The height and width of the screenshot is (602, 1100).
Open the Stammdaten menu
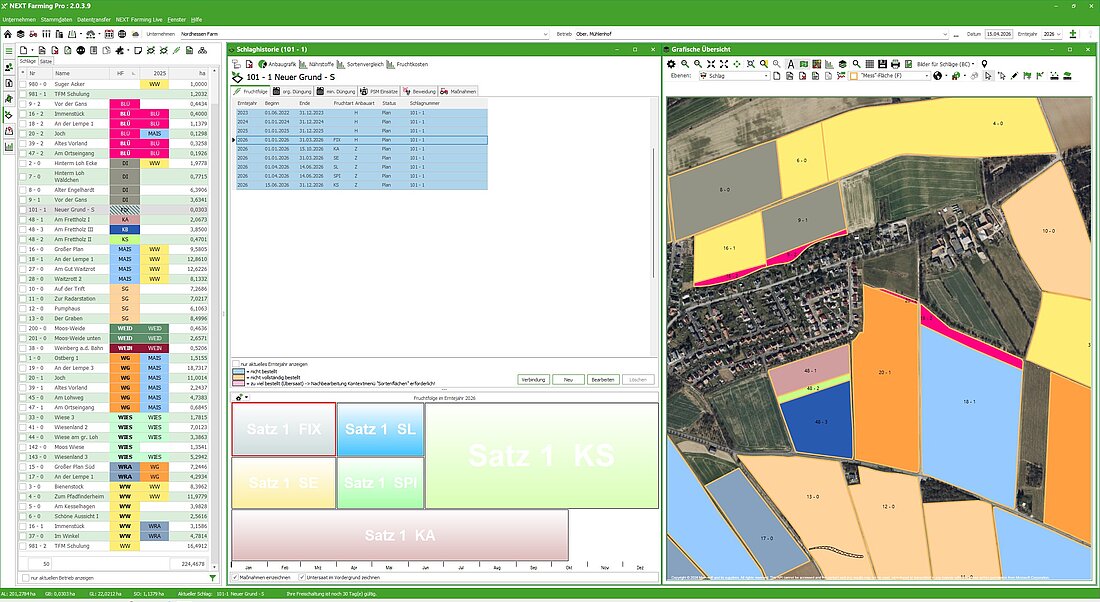tap(55, 19)
